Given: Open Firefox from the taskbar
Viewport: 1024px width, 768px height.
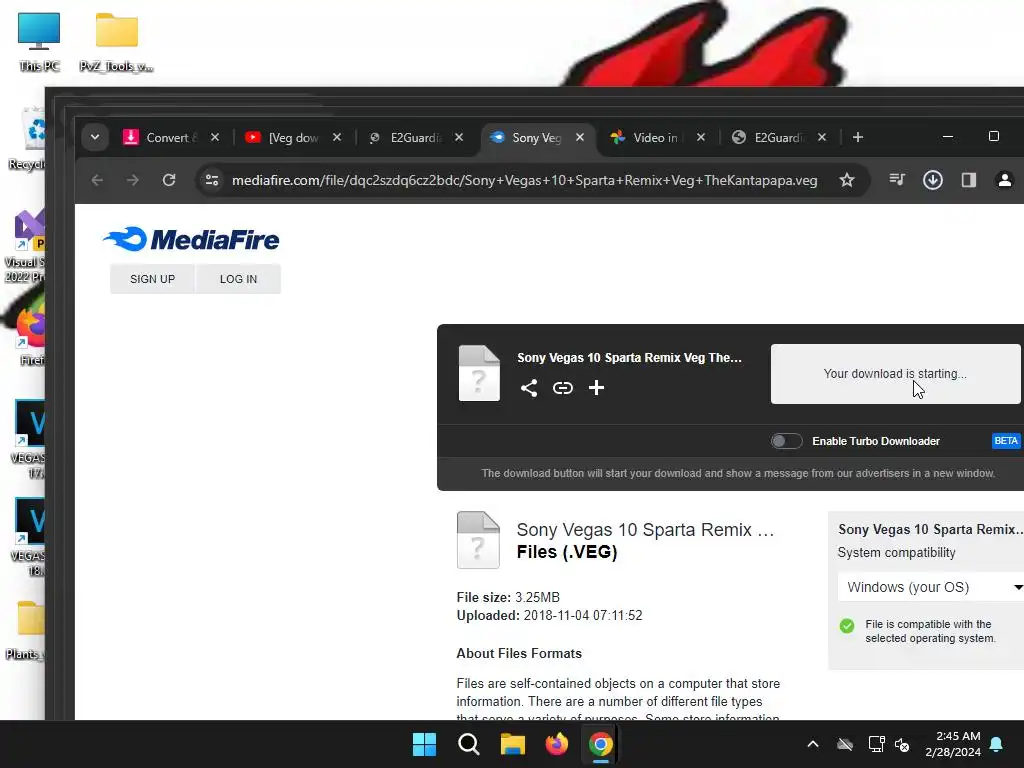Looking at the screenshot, I should coord(557,744).
